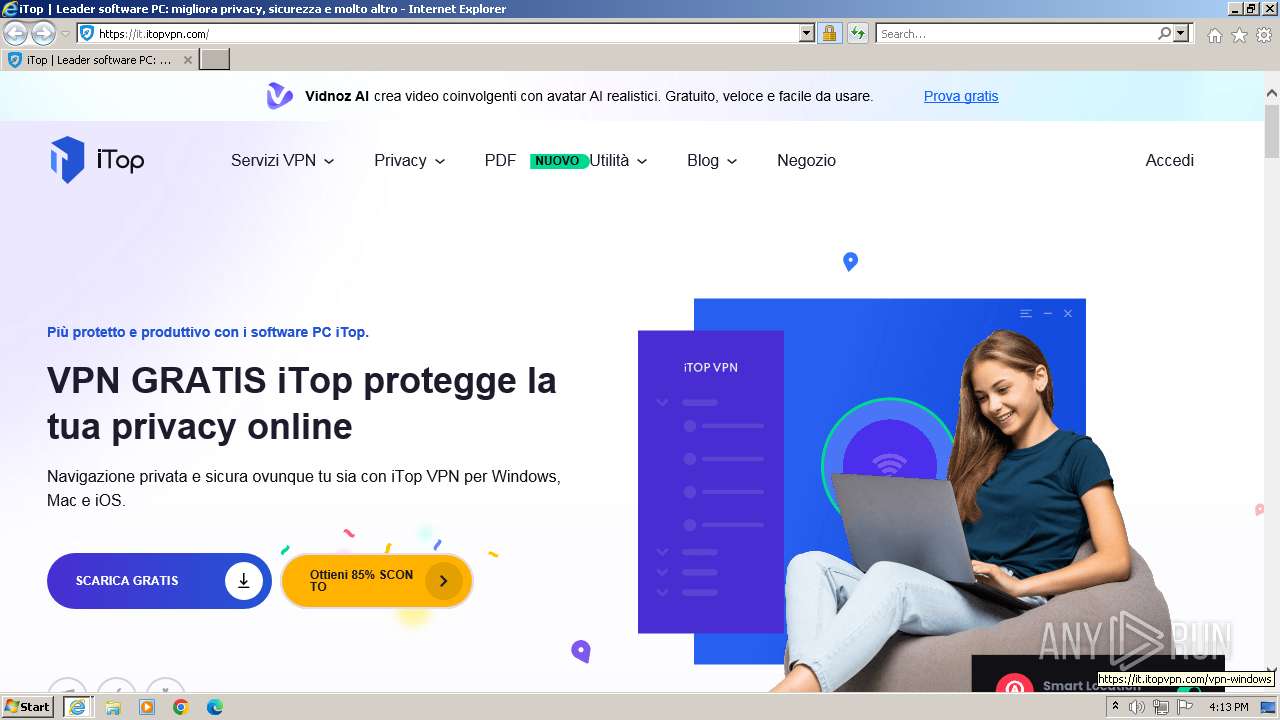This screenshot has height=720, width=1280.
Task: Open a new blank tab
Action: [215, 60]
